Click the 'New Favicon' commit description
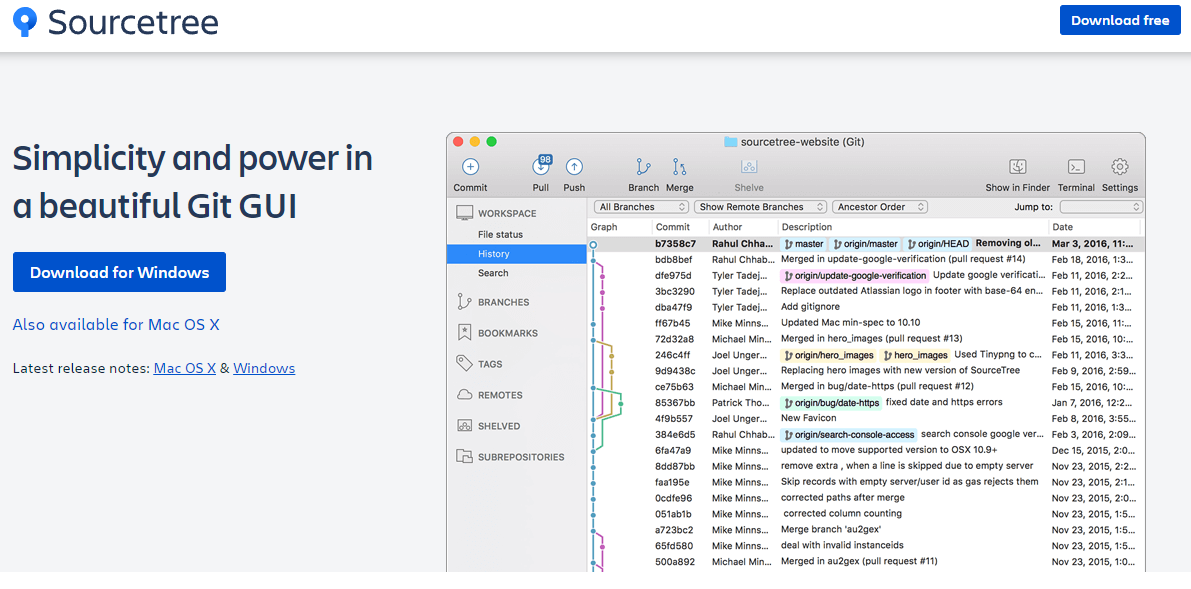The height and width of the screenshot is (589, 1191). [808, 418]
